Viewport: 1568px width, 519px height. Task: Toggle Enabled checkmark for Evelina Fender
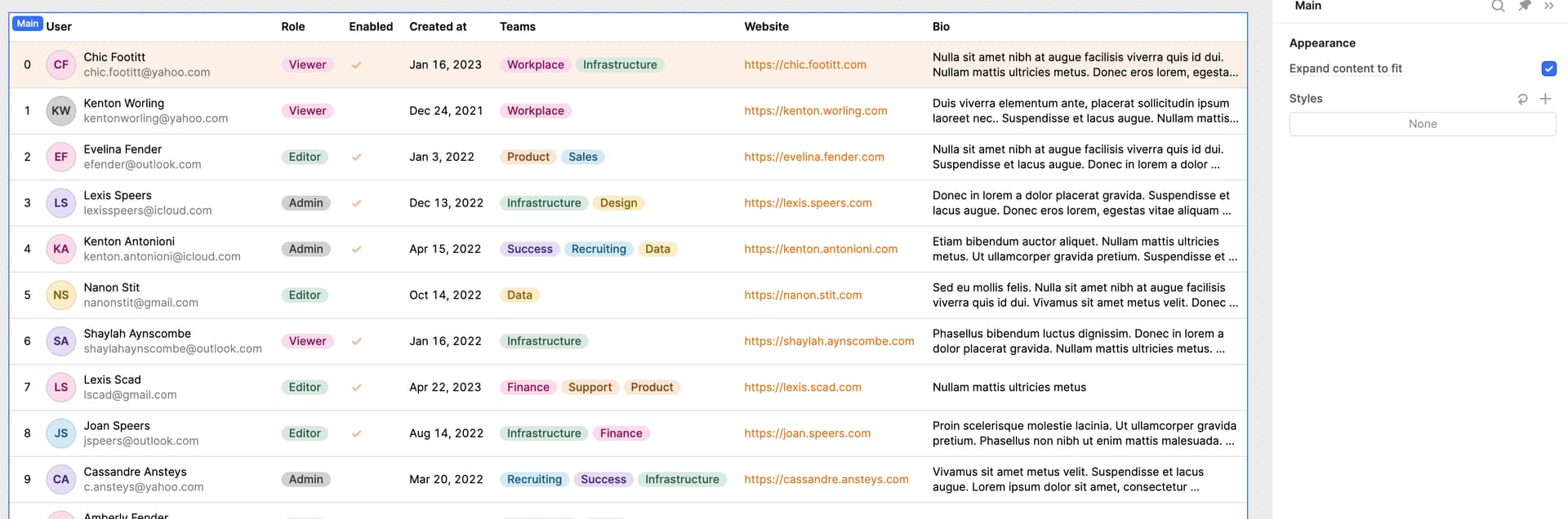point(357,157)
